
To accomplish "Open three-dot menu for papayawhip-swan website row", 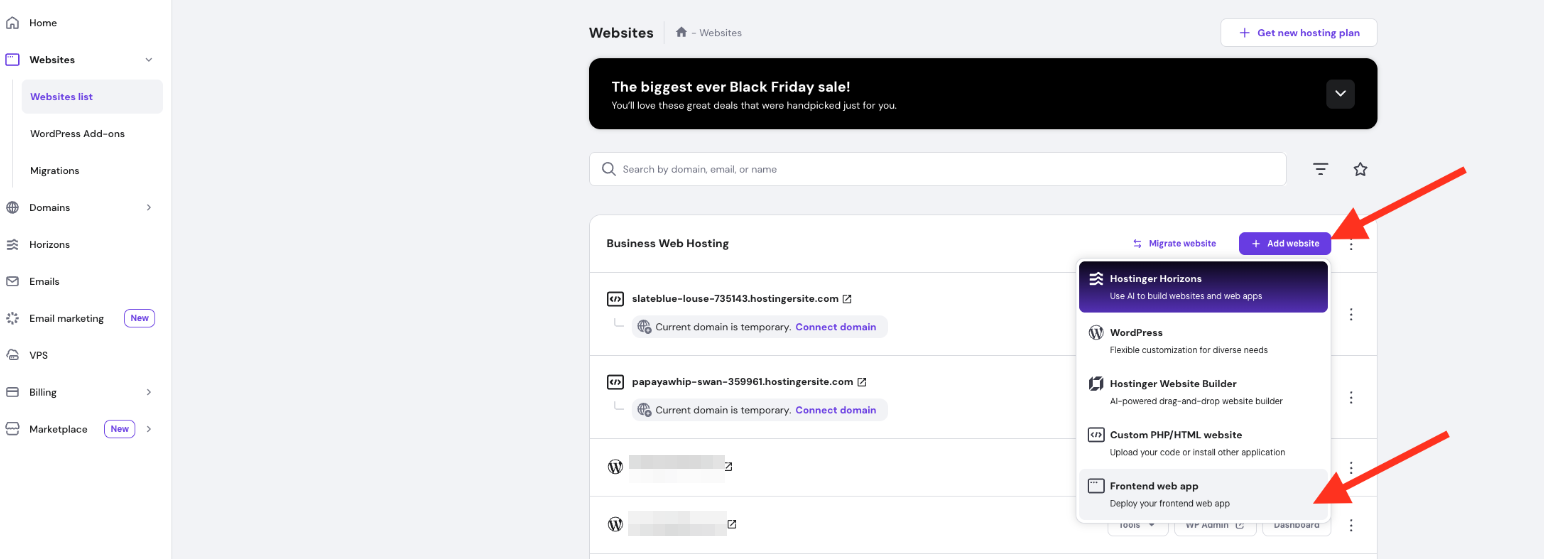I will pyautogui.click(x=1351, y=397).
